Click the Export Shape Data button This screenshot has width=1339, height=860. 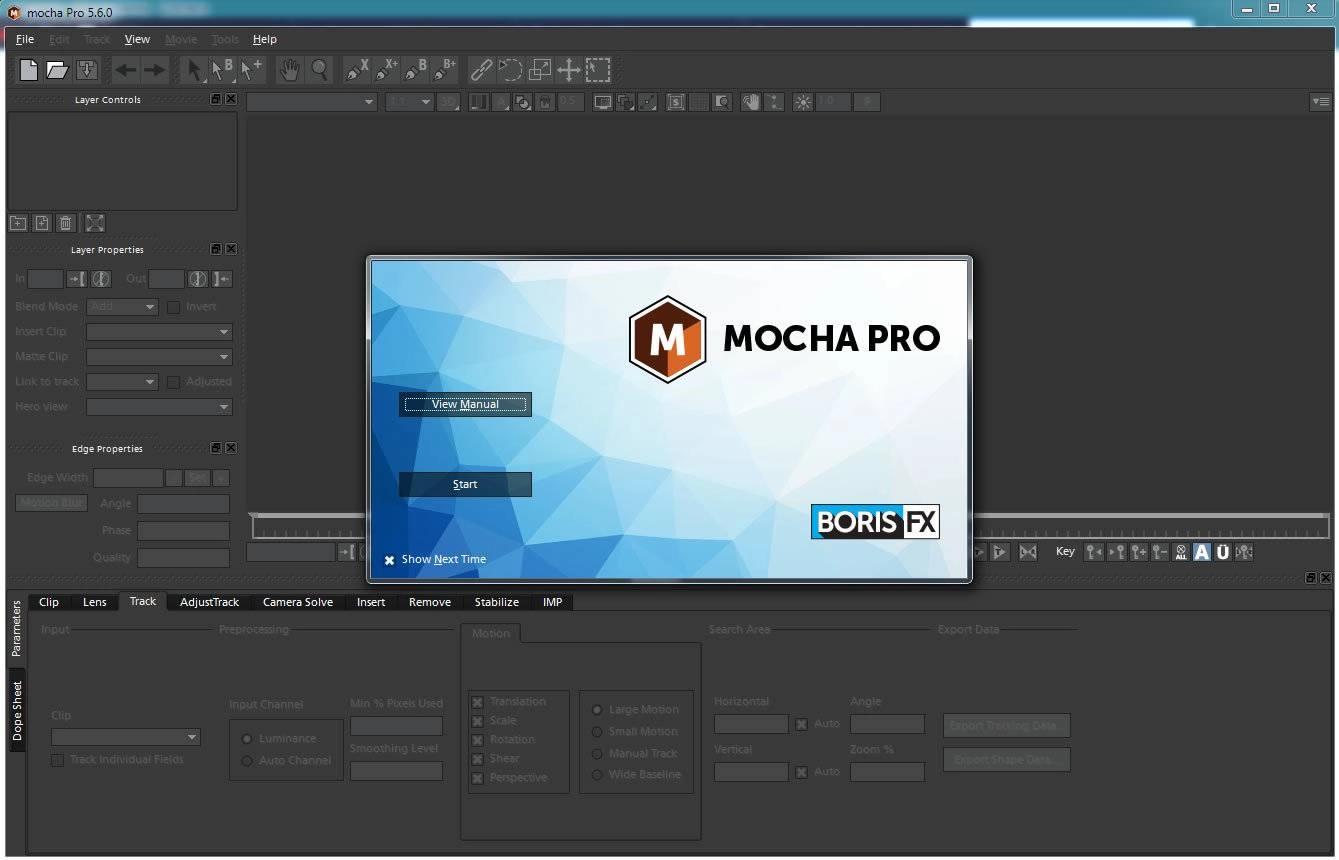pyautogui.click(x=1007, y=760)
